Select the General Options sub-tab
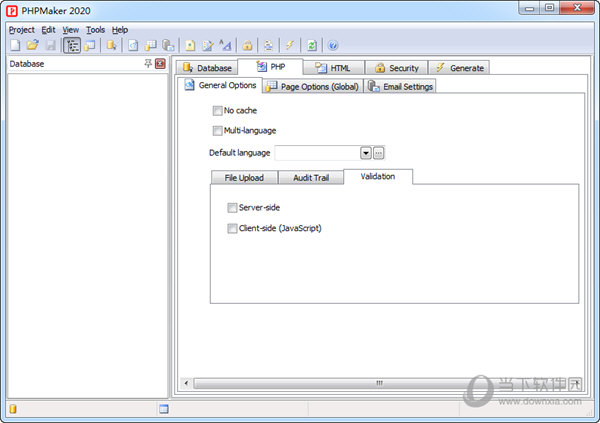 tap(220, 85)
